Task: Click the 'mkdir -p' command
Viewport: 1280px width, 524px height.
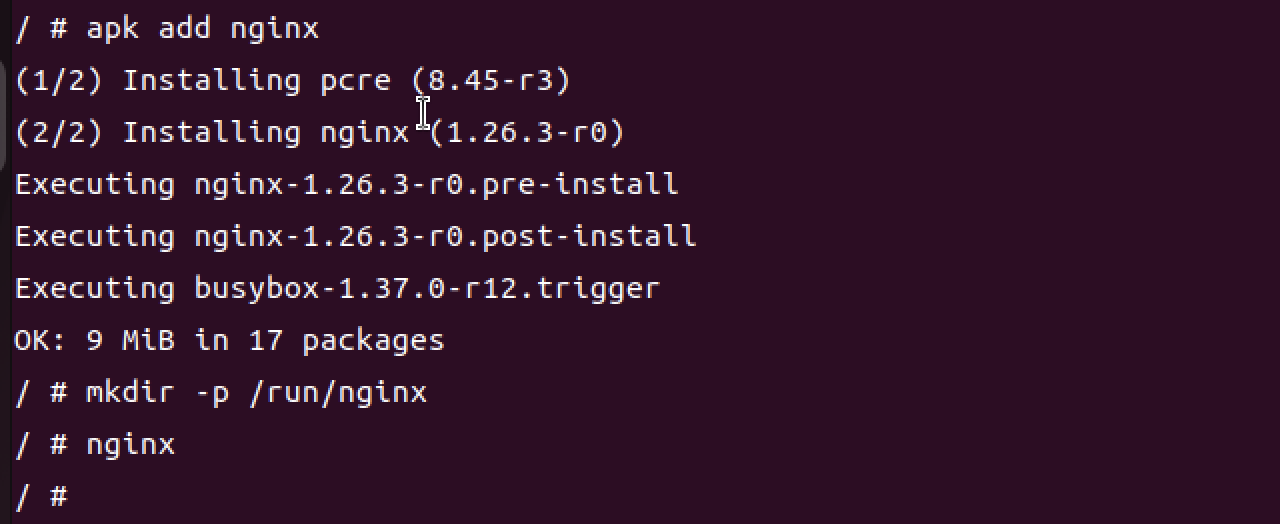Action: 158,392
